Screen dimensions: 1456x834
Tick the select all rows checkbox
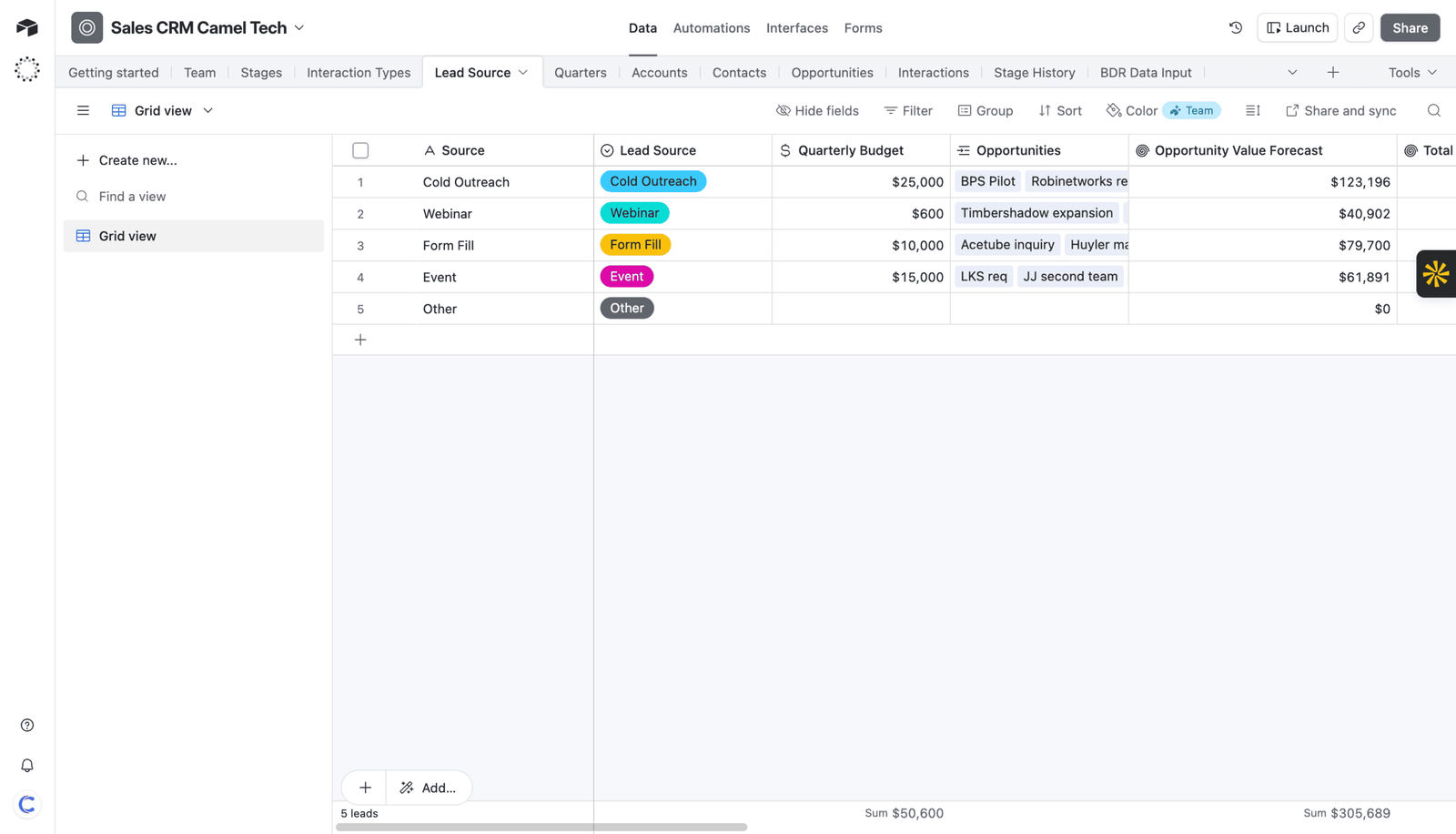[x=360, y=150]
